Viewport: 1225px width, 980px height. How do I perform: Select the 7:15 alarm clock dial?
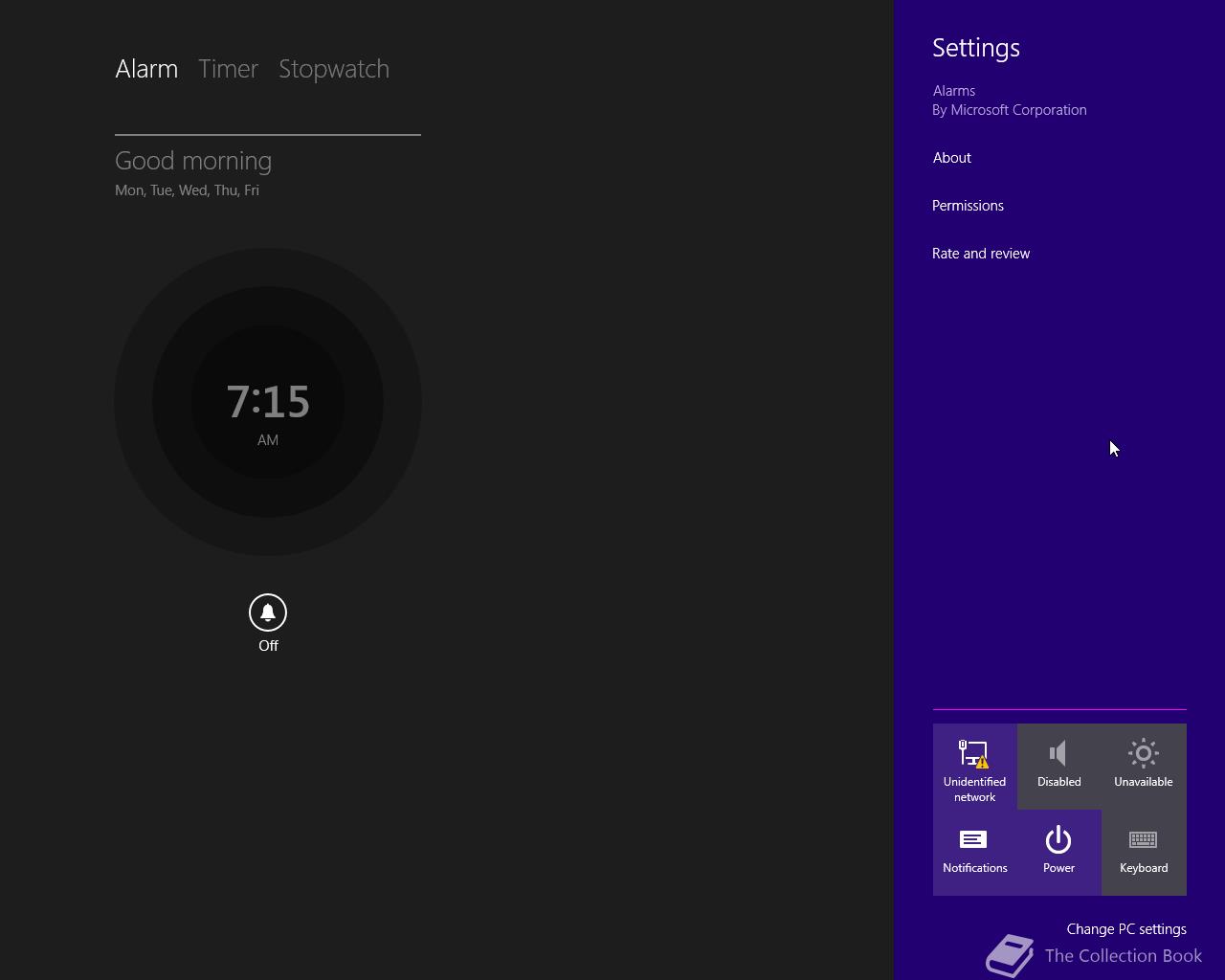tap(268, 402)
